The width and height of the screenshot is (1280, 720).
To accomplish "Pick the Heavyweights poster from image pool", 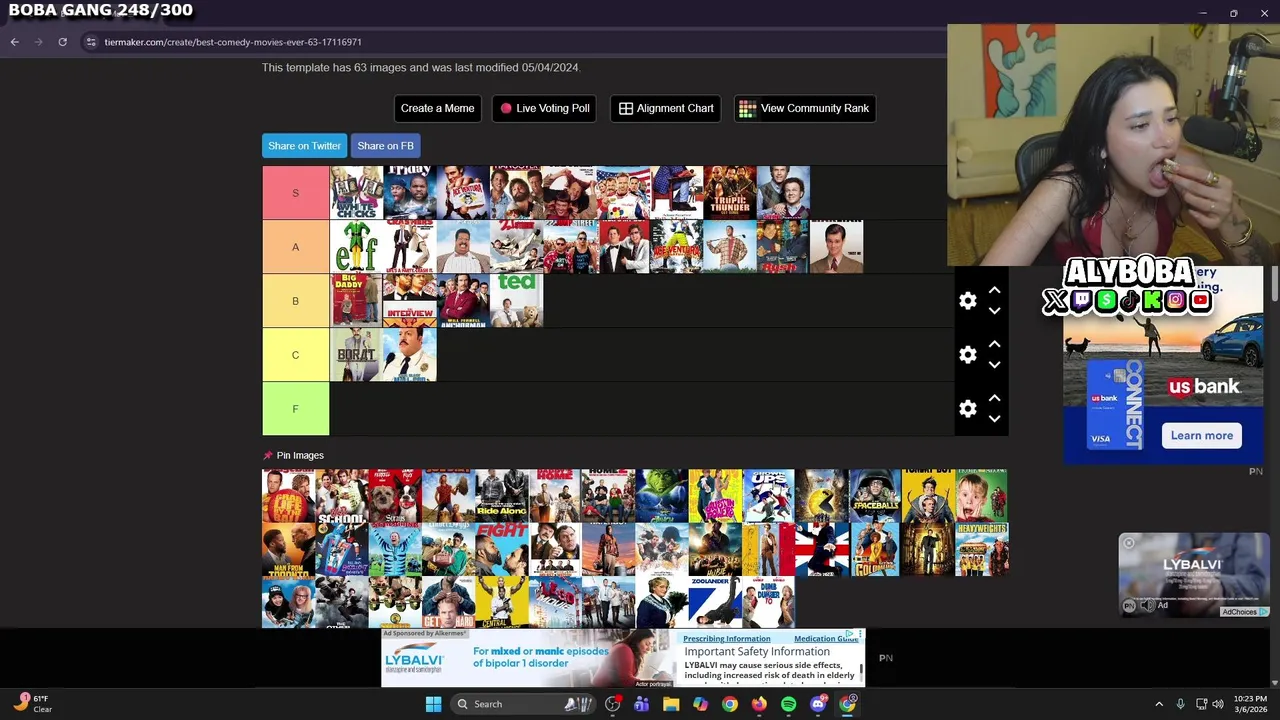I will (x=982, y=550).
